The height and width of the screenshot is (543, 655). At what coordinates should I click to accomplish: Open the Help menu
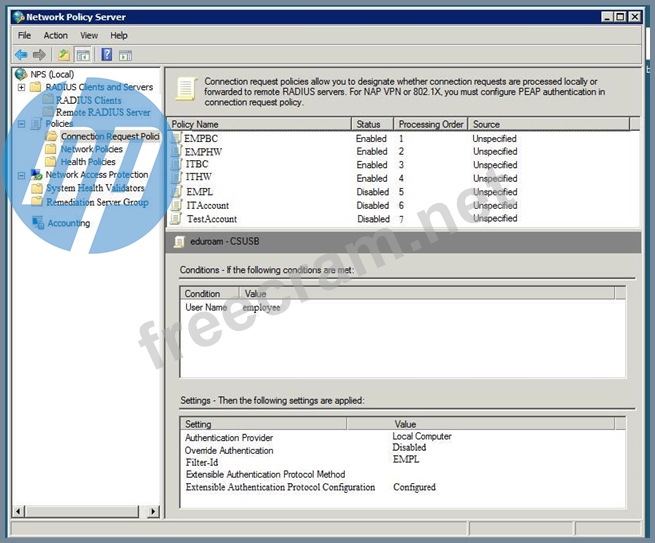pos(119,36)
